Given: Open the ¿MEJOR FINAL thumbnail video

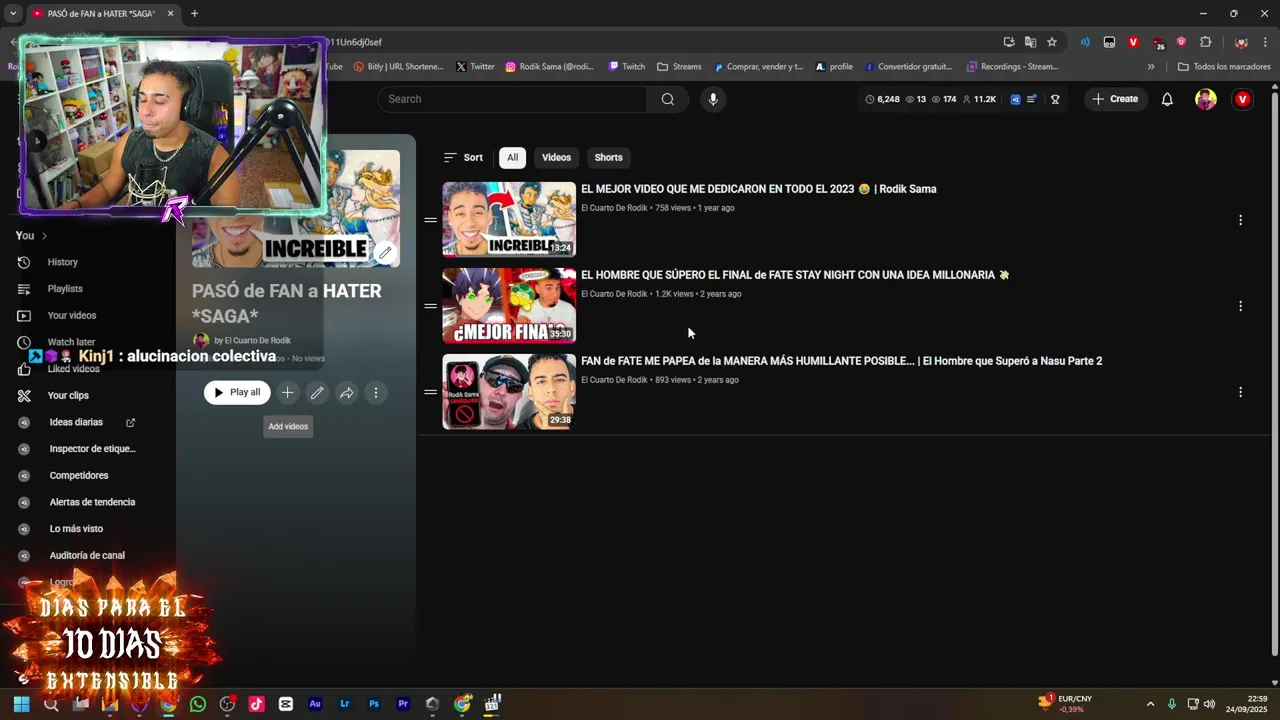Looking at the screenshot, I should tap(509, 305).
